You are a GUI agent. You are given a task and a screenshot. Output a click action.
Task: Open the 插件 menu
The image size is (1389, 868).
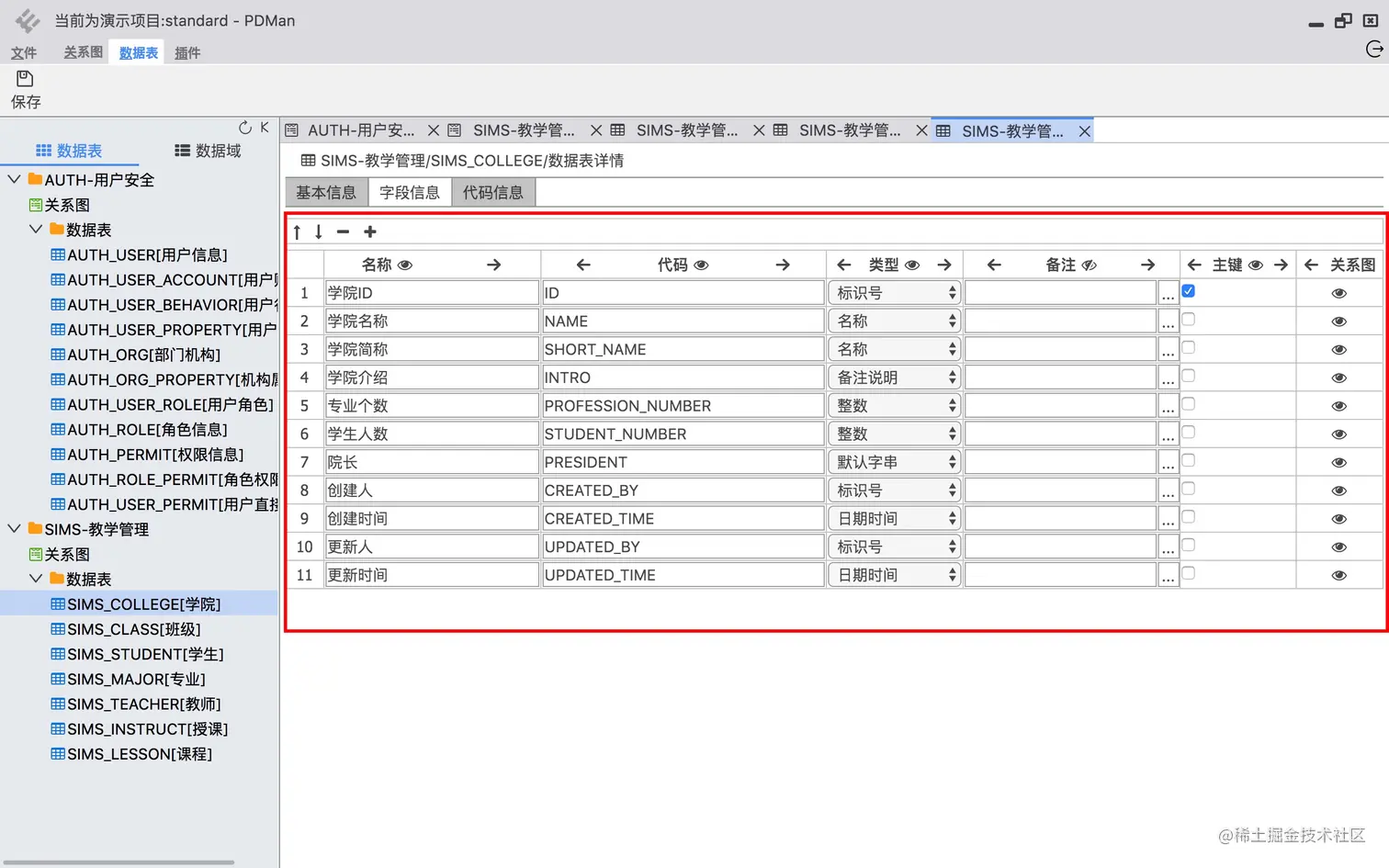click(x=187, y=53)
